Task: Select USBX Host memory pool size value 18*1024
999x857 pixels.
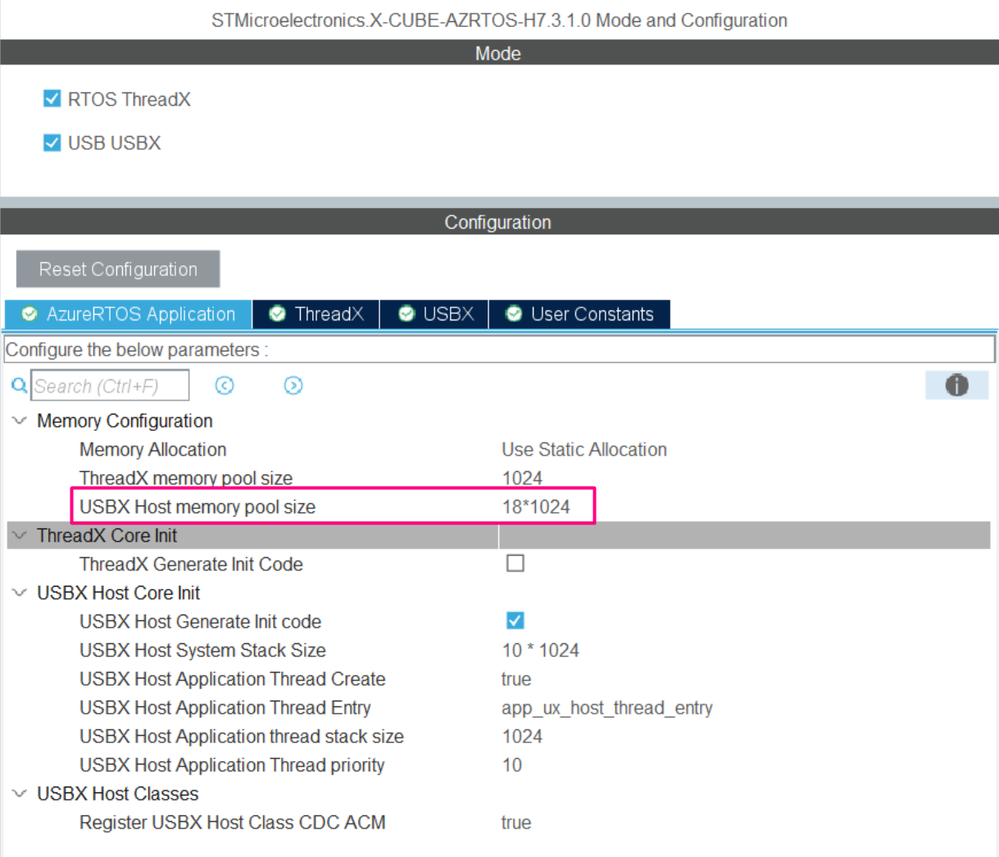Action: [536, 507]
